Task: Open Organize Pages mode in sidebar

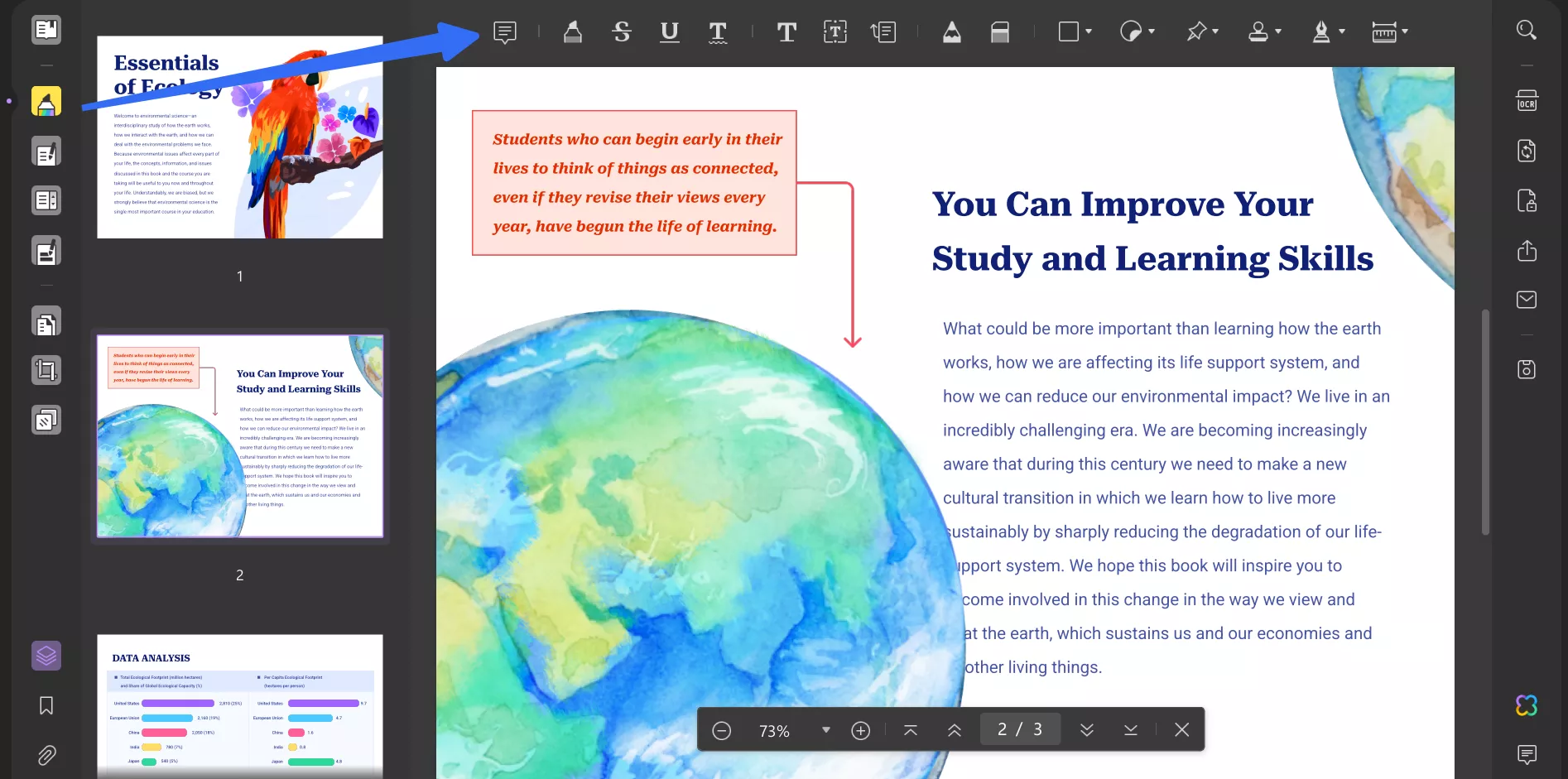Action: pyautogui.click(x=46, y=200)
